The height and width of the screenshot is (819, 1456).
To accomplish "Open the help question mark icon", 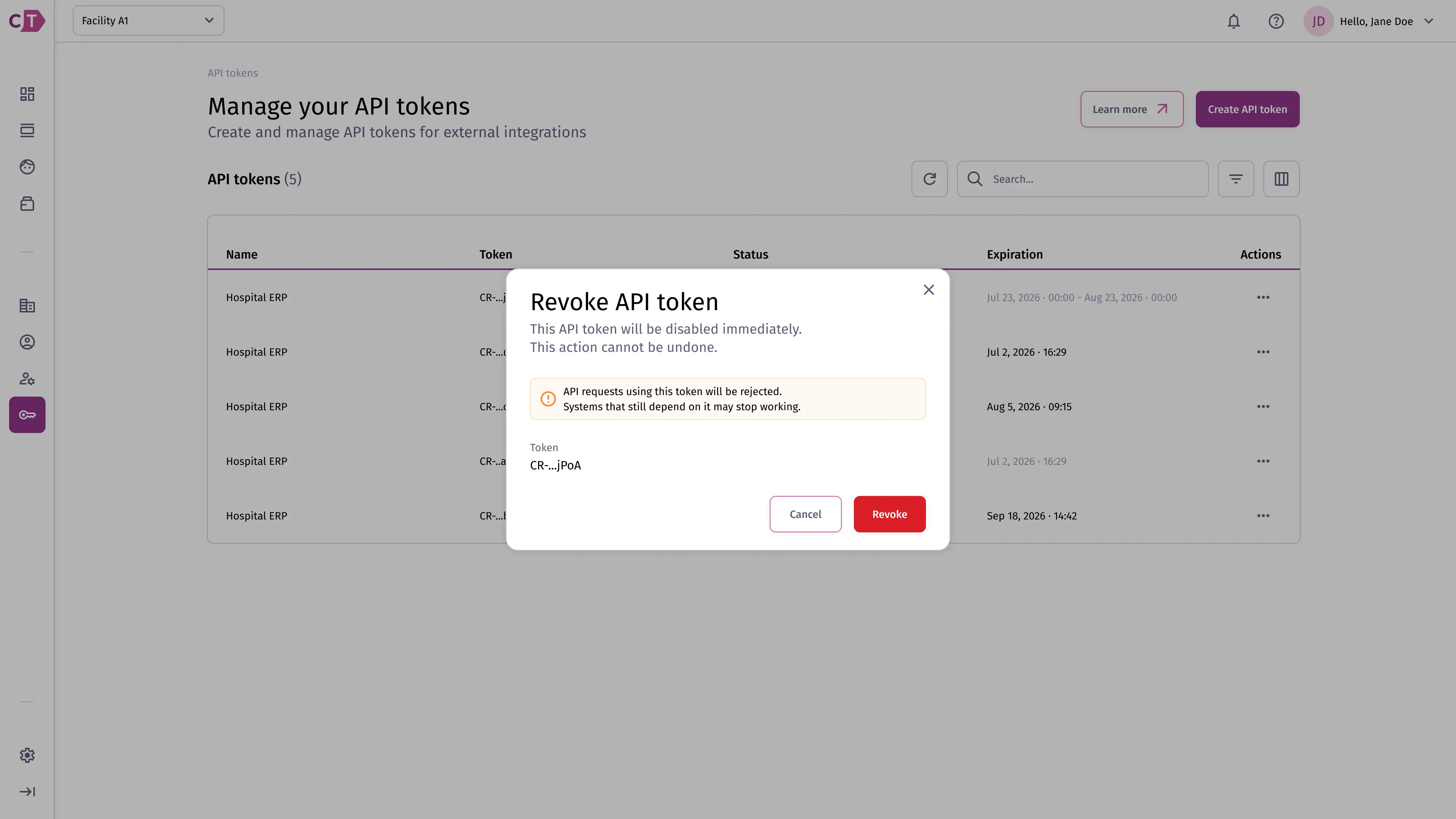I will pos(1276,22).
